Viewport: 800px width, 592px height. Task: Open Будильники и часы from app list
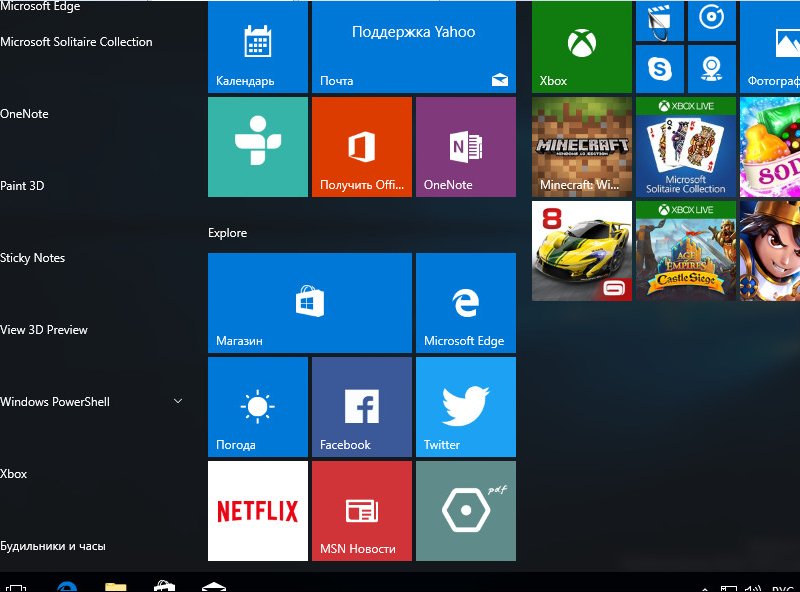click(x=53, y=546)
